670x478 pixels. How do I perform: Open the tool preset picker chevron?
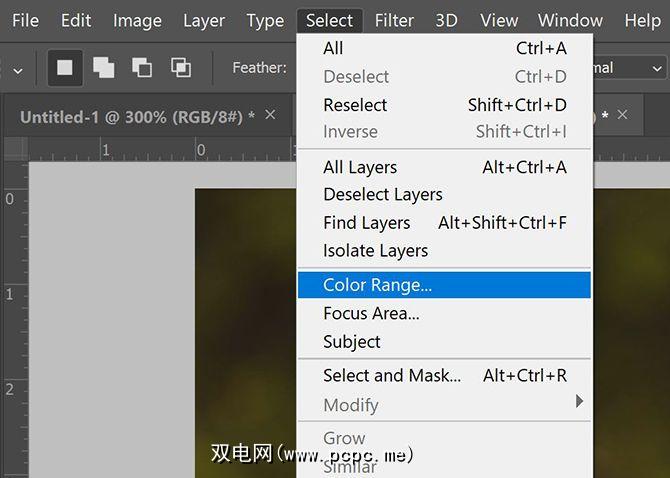tap(18, 69)
